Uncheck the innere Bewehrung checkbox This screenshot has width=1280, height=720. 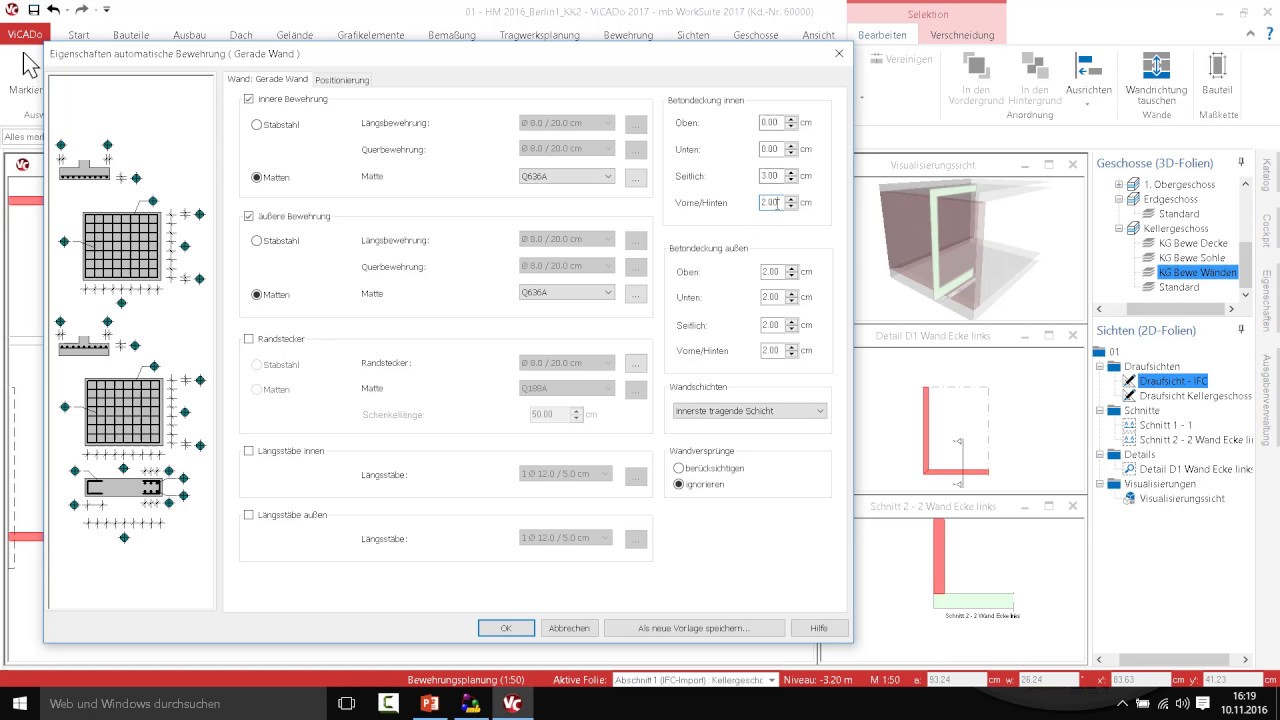(x=249, y=99)
